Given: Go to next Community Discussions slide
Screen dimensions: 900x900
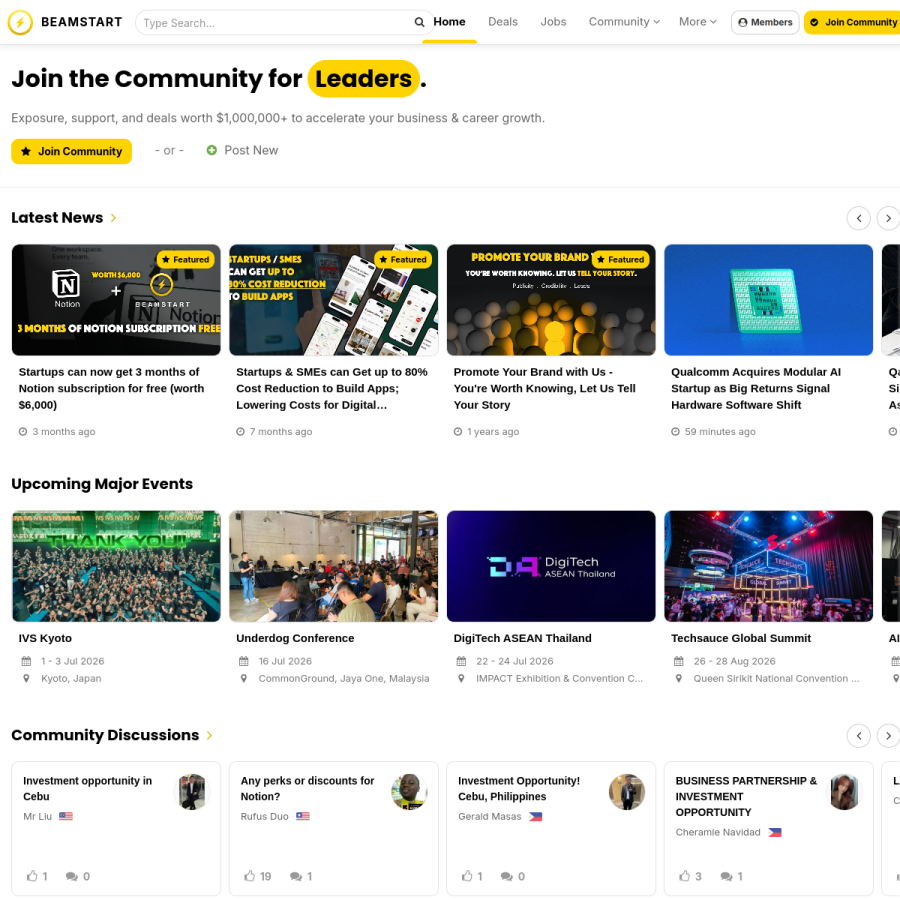Looking at the screenshot, I should pyautogui.click(x=889, y=736).
